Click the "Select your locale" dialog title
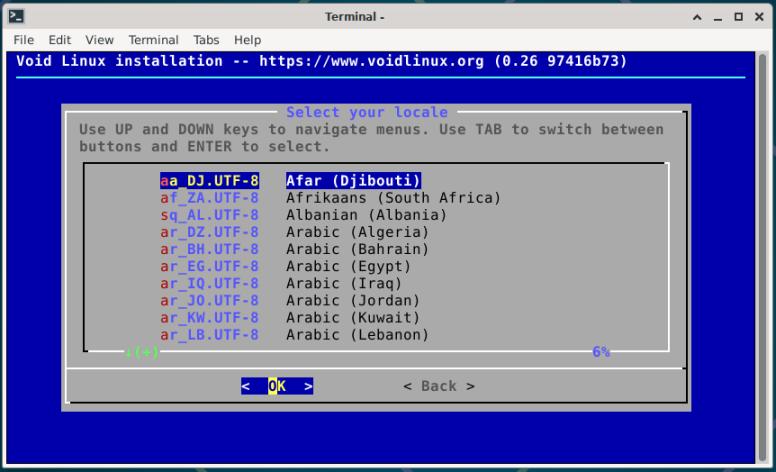Image resolution: width=776 pixels, height=472 pixels. click(x=367, y=112)
